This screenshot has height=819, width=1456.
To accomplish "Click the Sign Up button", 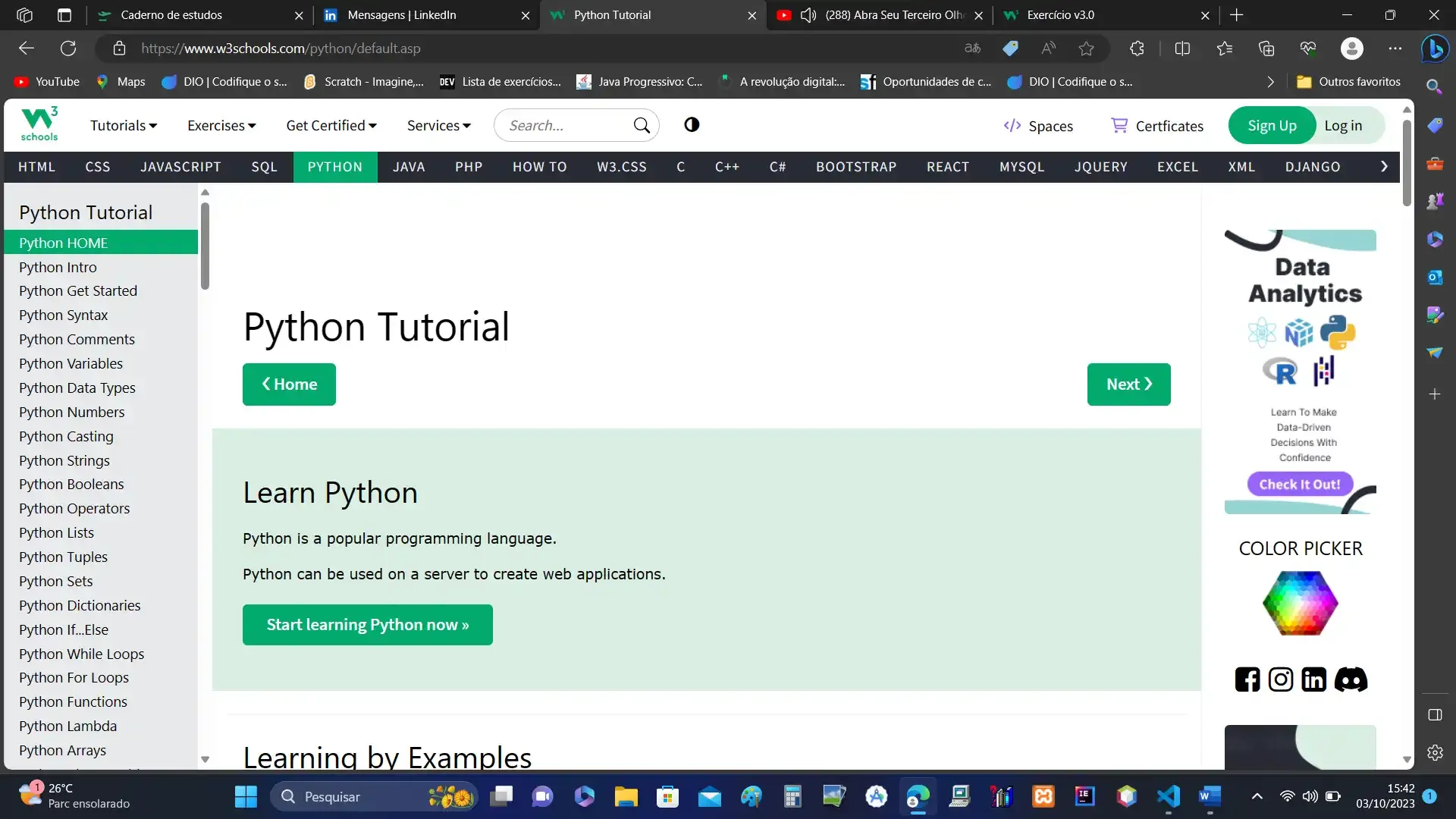I will click(1272, 126).
